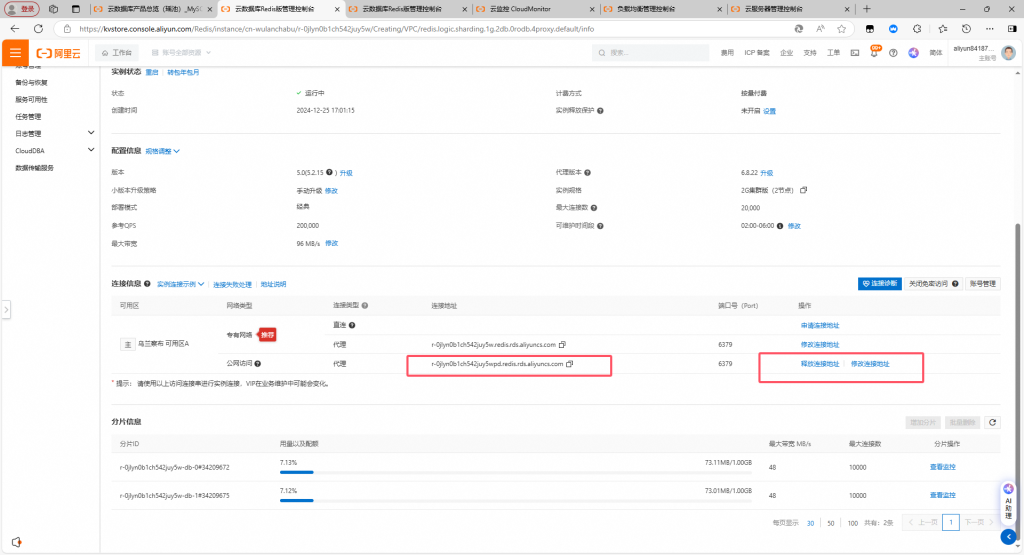
Task: Click 关闭免密访问 button
Action: 934,284
